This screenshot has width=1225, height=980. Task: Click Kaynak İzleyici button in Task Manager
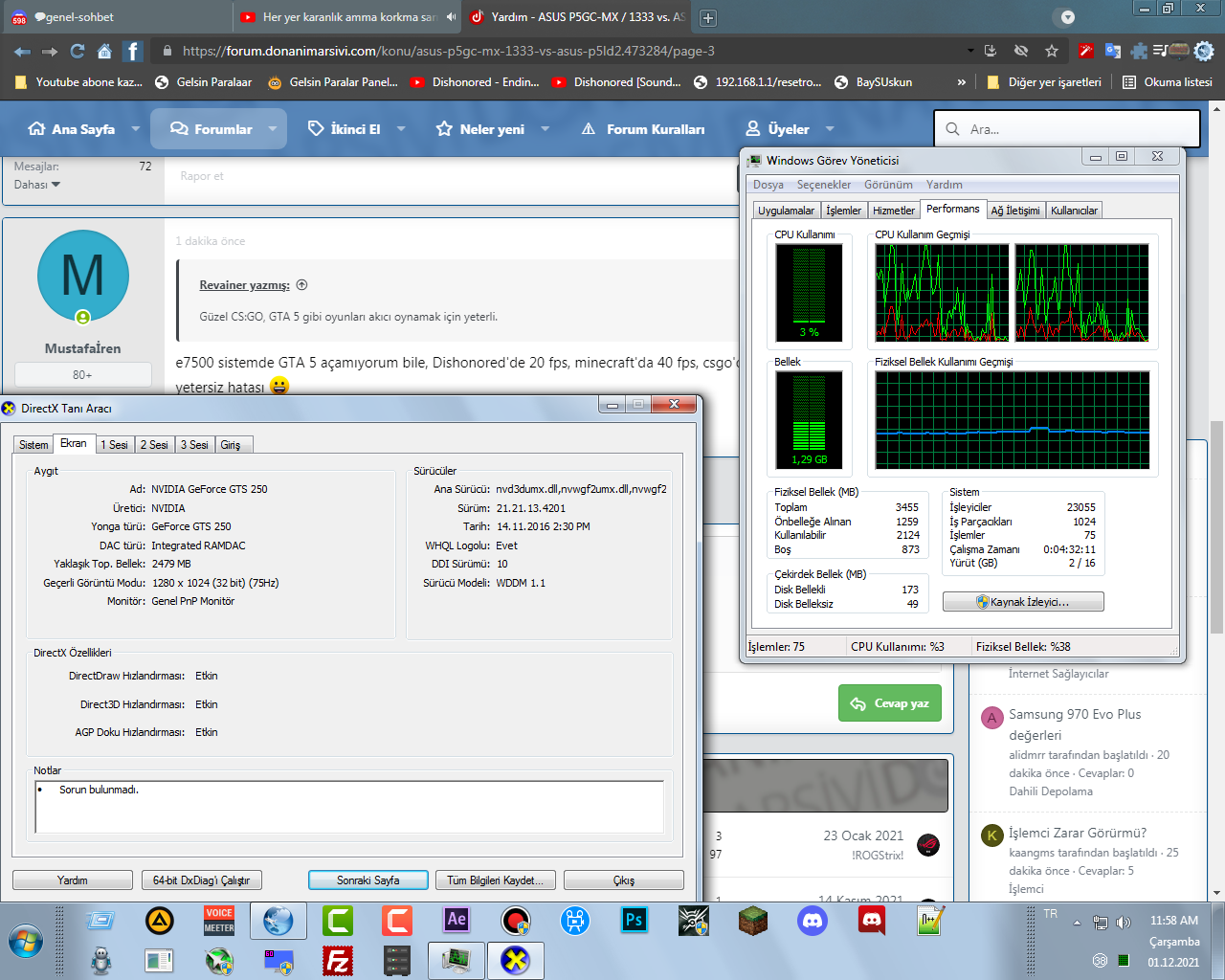(x=1023, y=602)
